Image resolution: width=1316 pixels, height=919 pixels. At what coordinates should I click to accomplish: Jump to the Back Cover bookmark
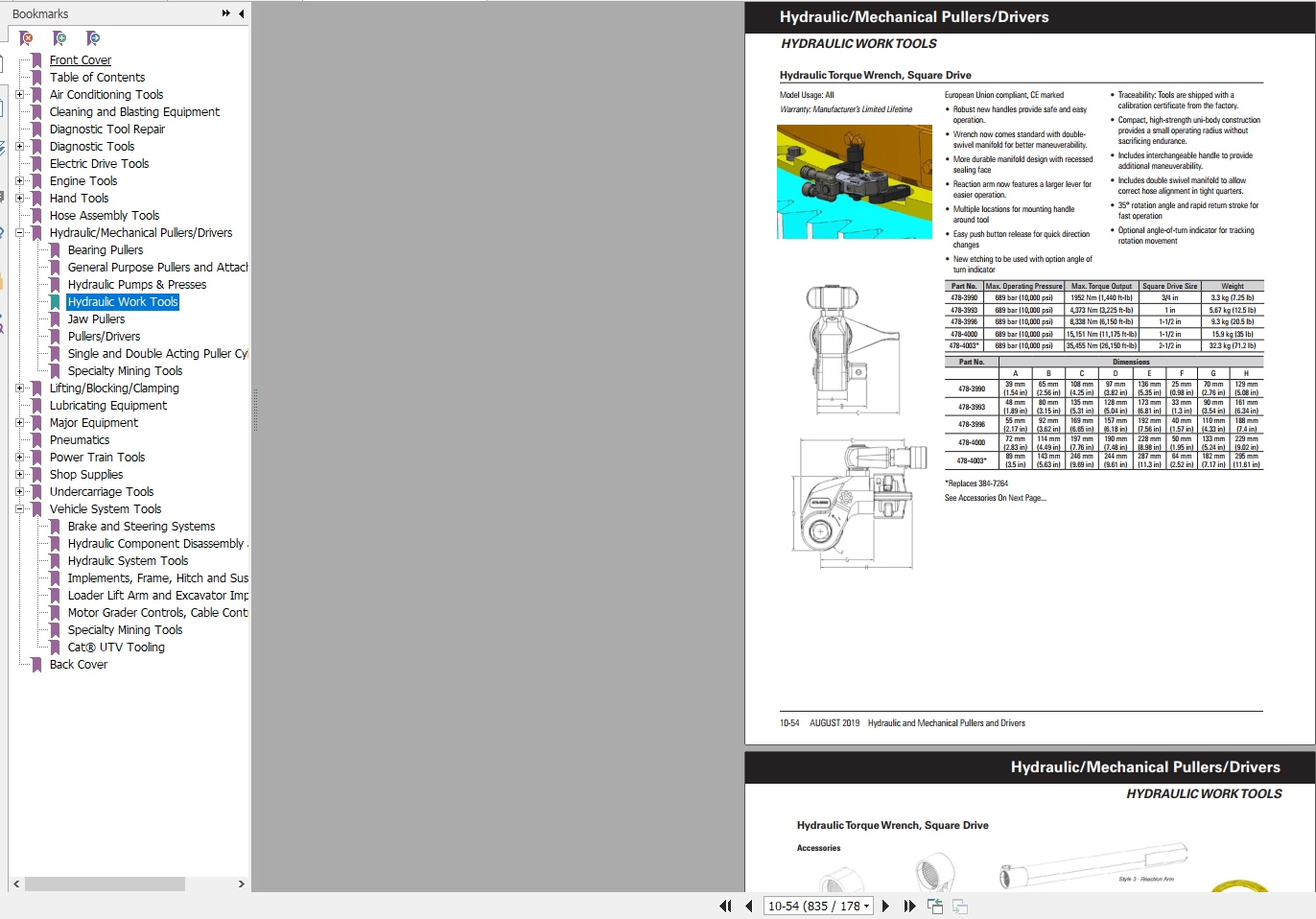coord(79,664)
